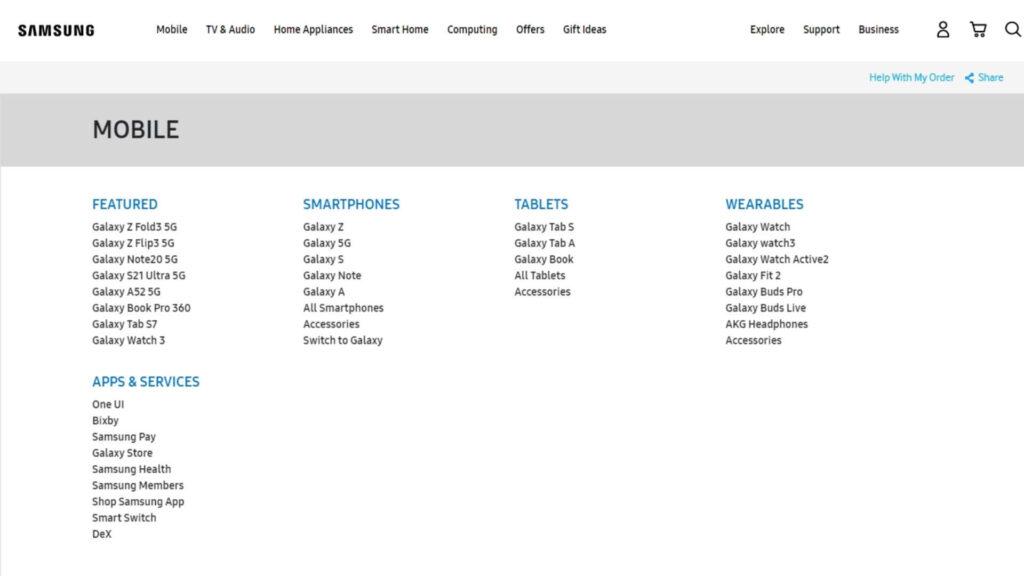Open Galaxy Watch under Wearables

pyautogui.click(x=758, y=227)
